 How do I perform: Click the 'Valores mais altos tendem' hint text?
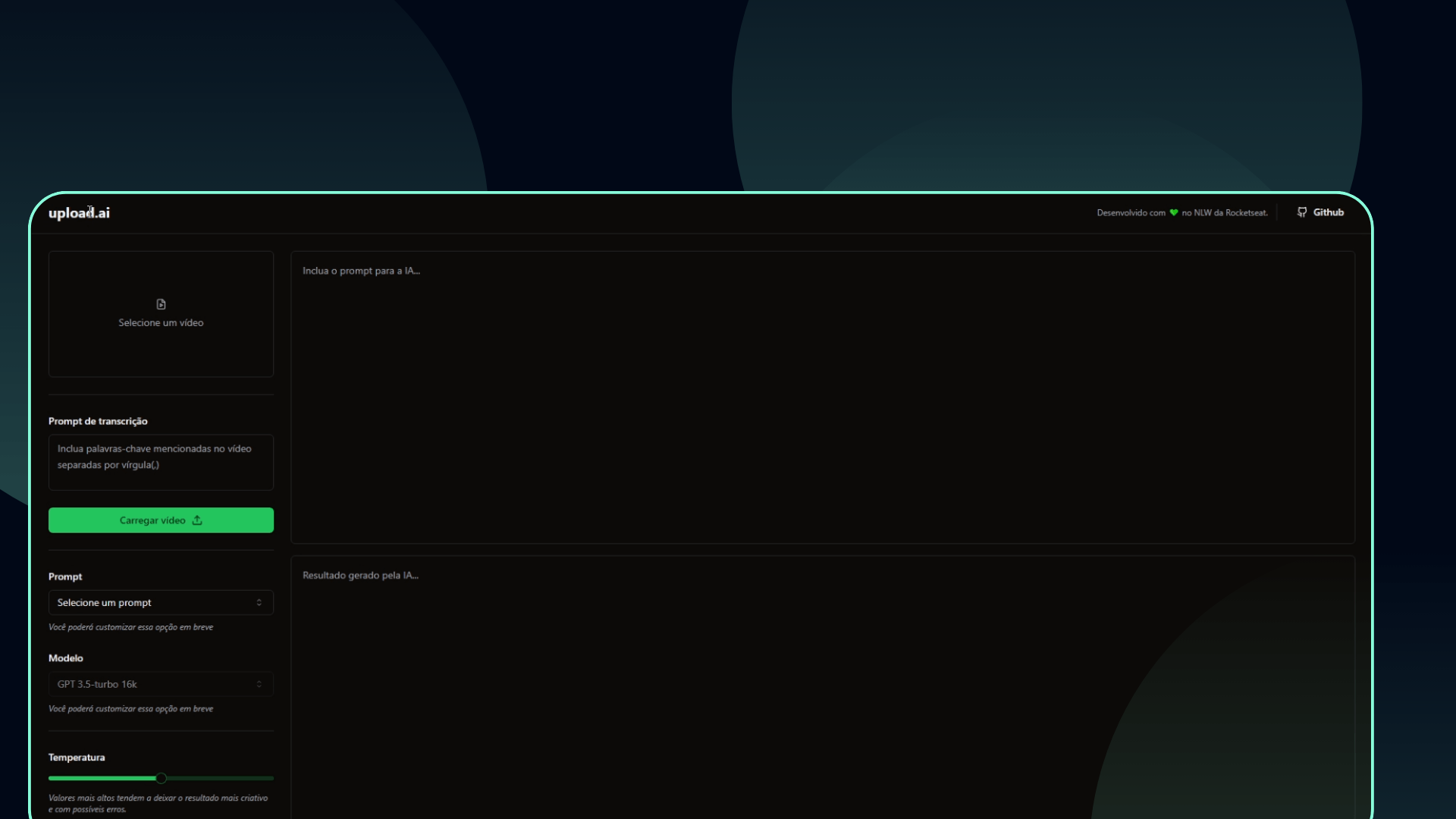tap(158, 804)
